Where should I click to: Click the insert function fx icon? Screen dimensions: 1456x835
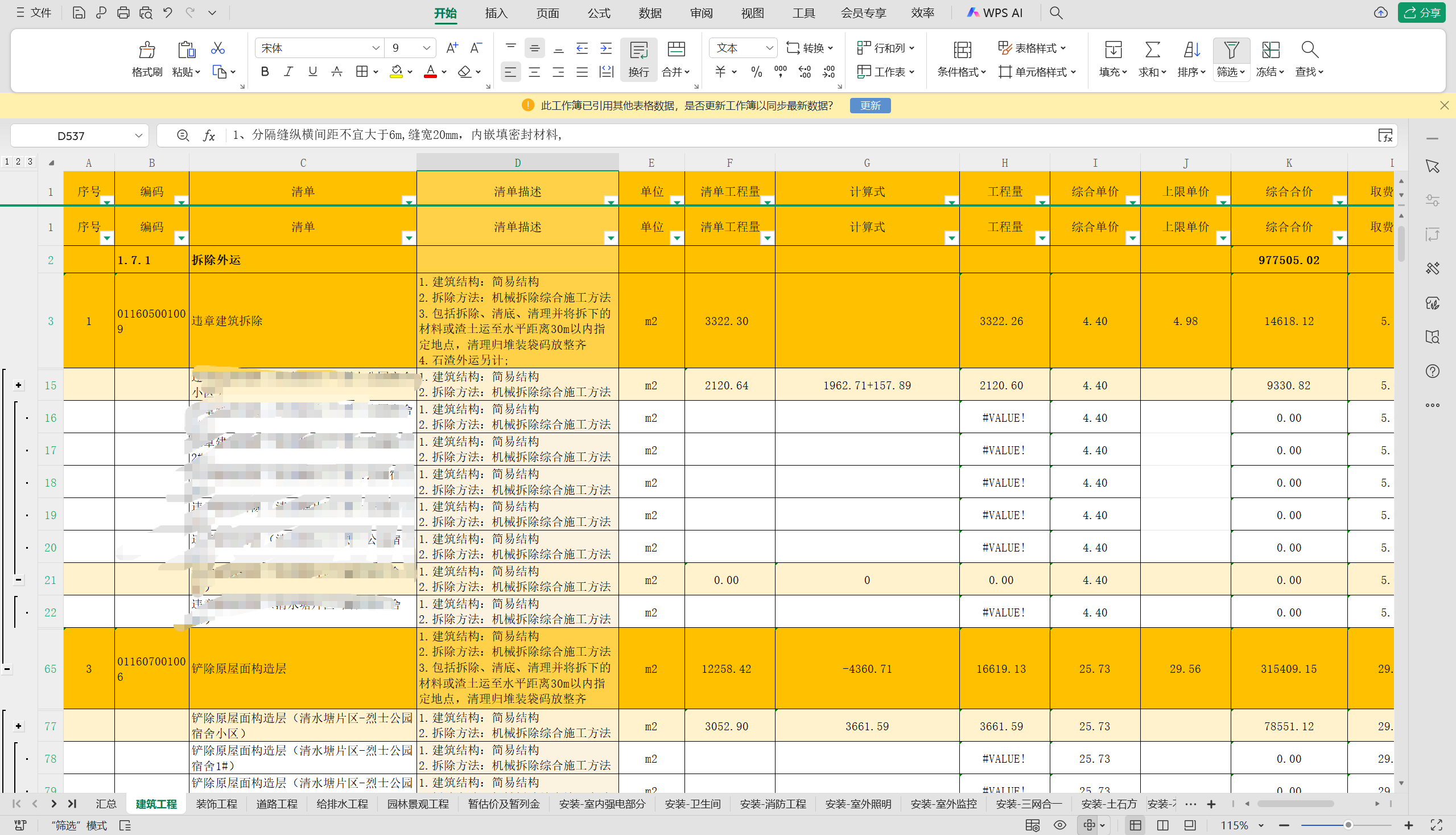pyautogui.click(x=209, y=135)
